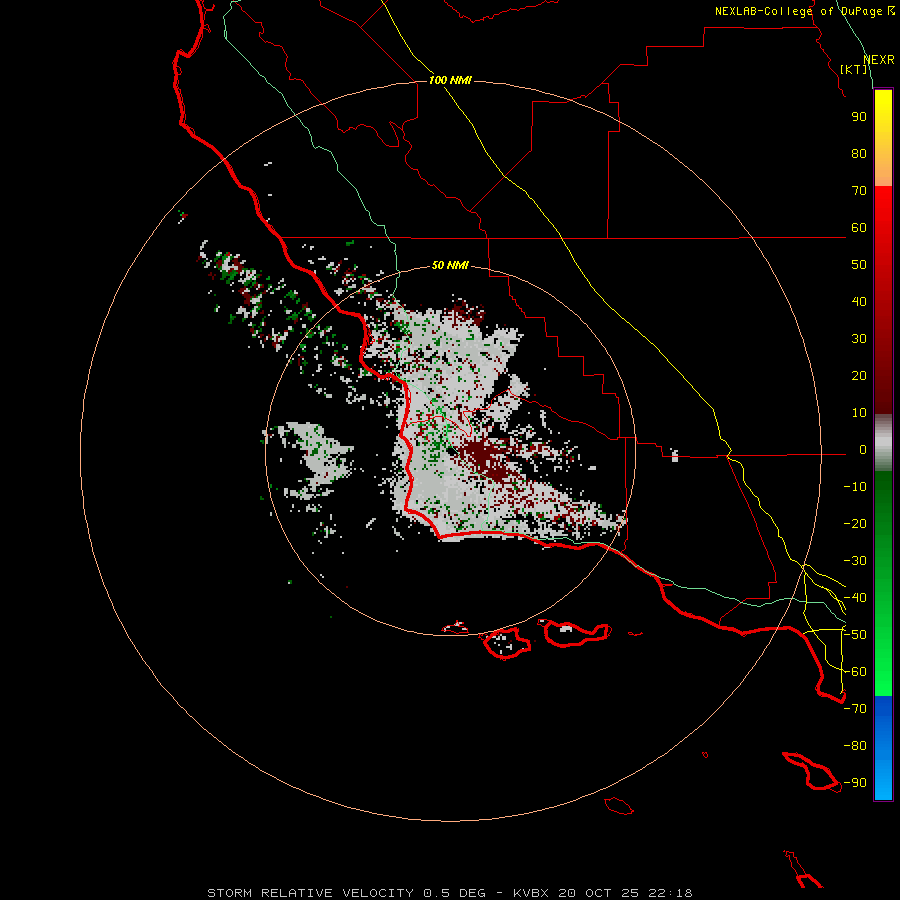This screenshot has width=900, height=900.
Task: Click the -70 value on the velocity scale
Action: 855,709
